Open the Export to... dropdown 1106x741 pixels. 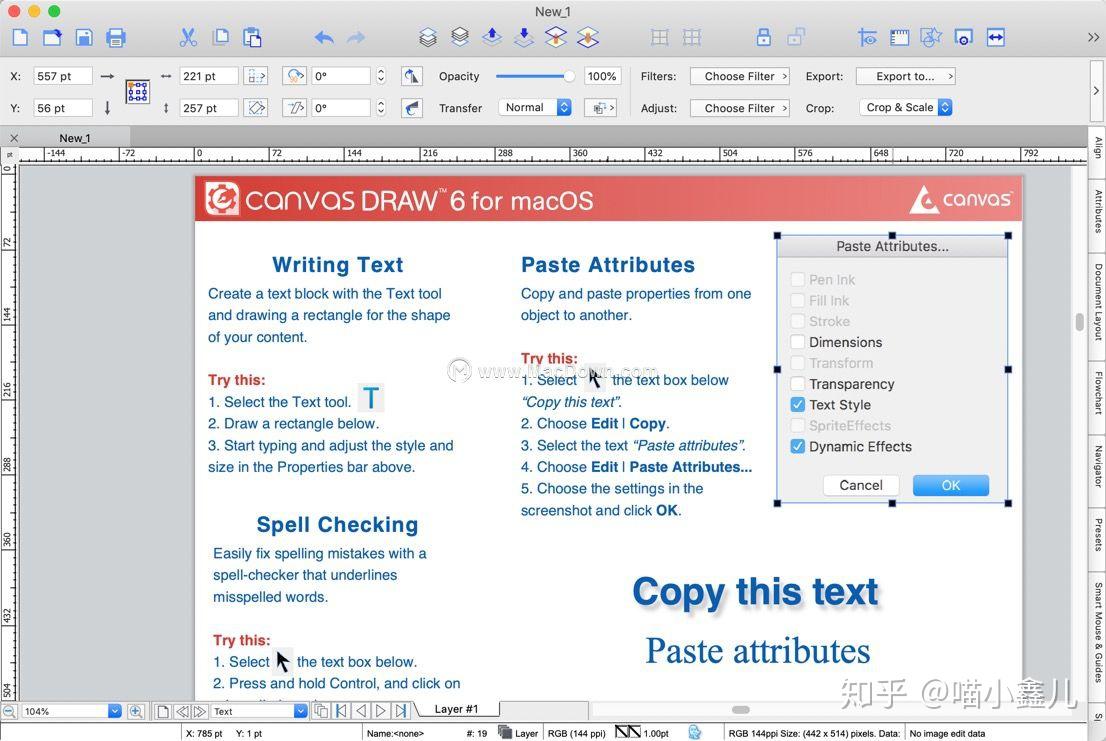coord(906,76)
